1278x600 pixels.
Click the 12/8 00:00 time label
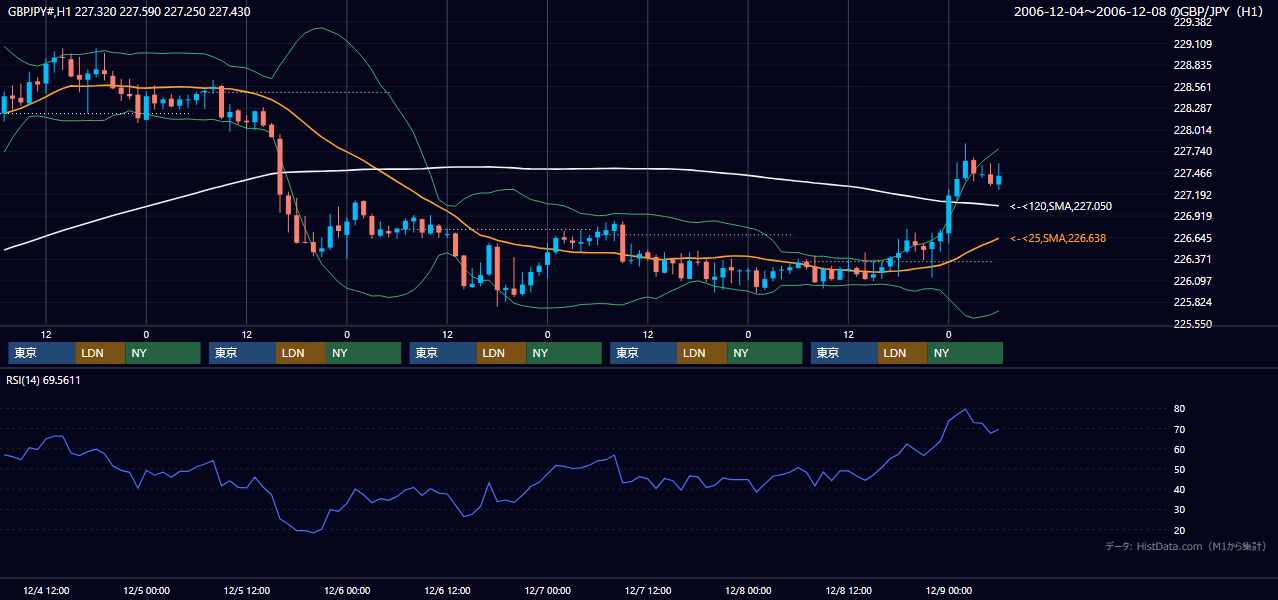pos(748,591)
